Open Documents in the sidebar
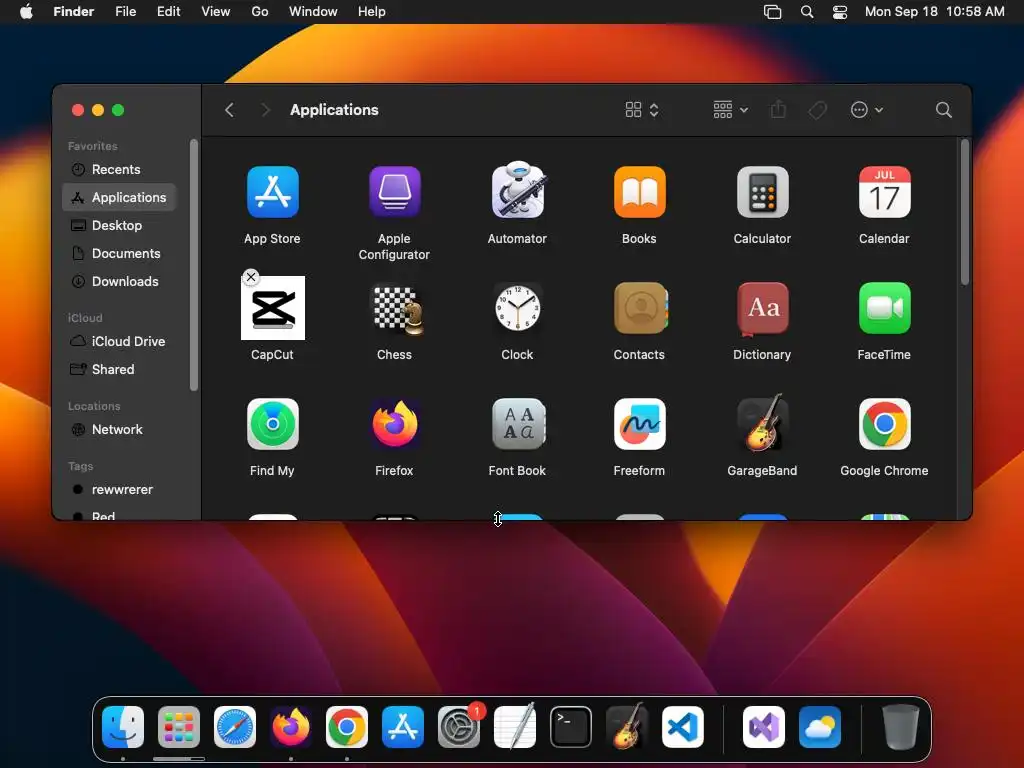 [x=120, y=253]
